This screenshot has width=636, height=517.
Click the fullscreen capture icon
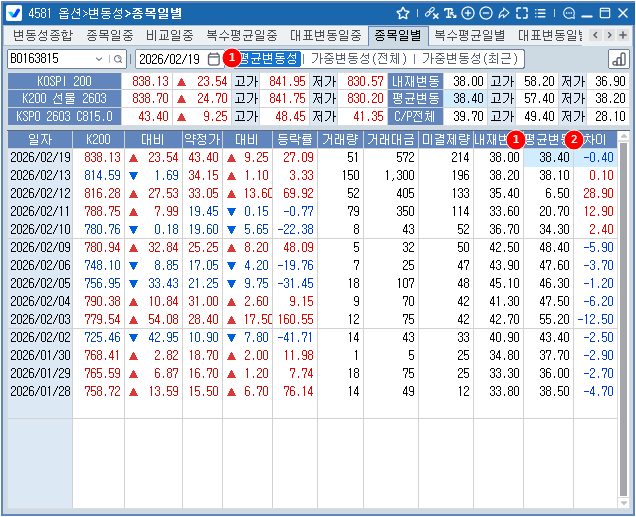(522, 13)
